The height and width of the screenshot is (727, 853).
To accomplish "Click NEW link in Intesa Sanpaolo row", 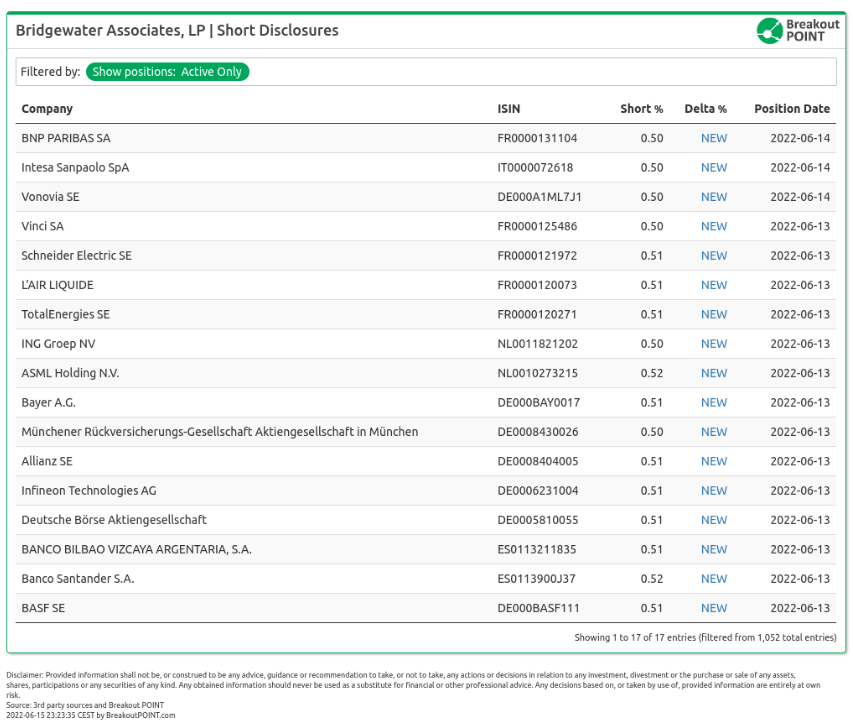I will (714, 168).
